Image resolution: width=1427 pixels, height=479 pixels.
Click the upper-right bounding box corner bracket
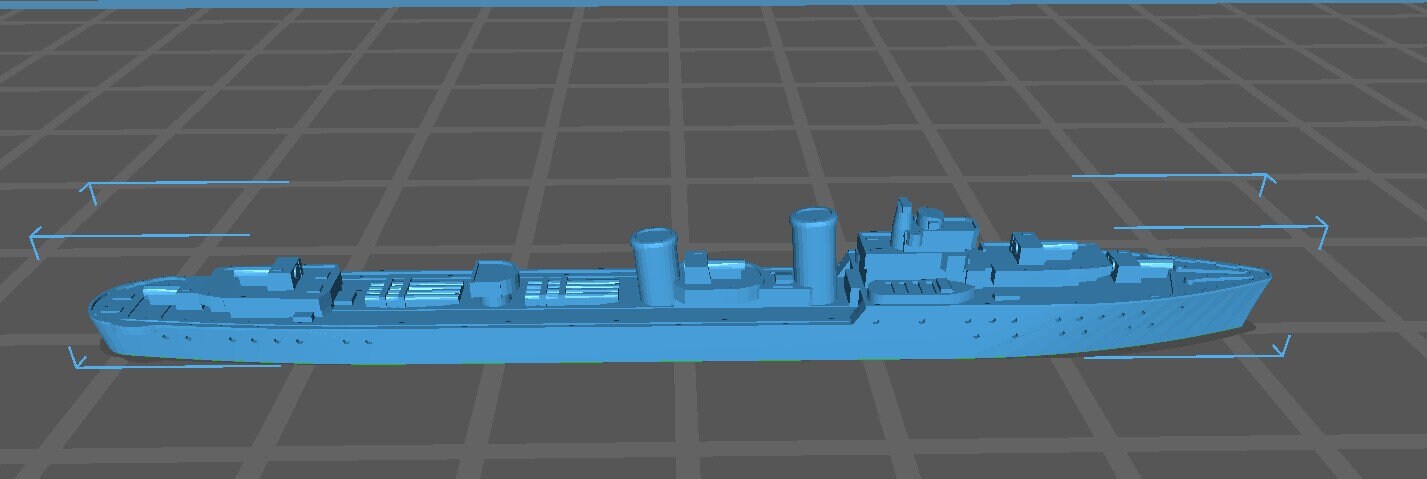[x=1267, y=180]
